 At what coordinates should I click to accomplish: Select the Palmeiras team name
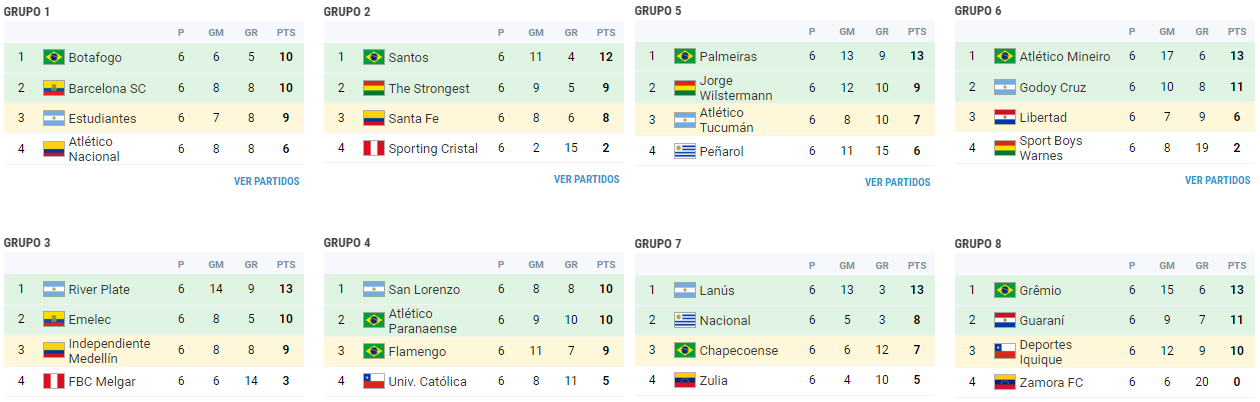click(x=728, y=57)
